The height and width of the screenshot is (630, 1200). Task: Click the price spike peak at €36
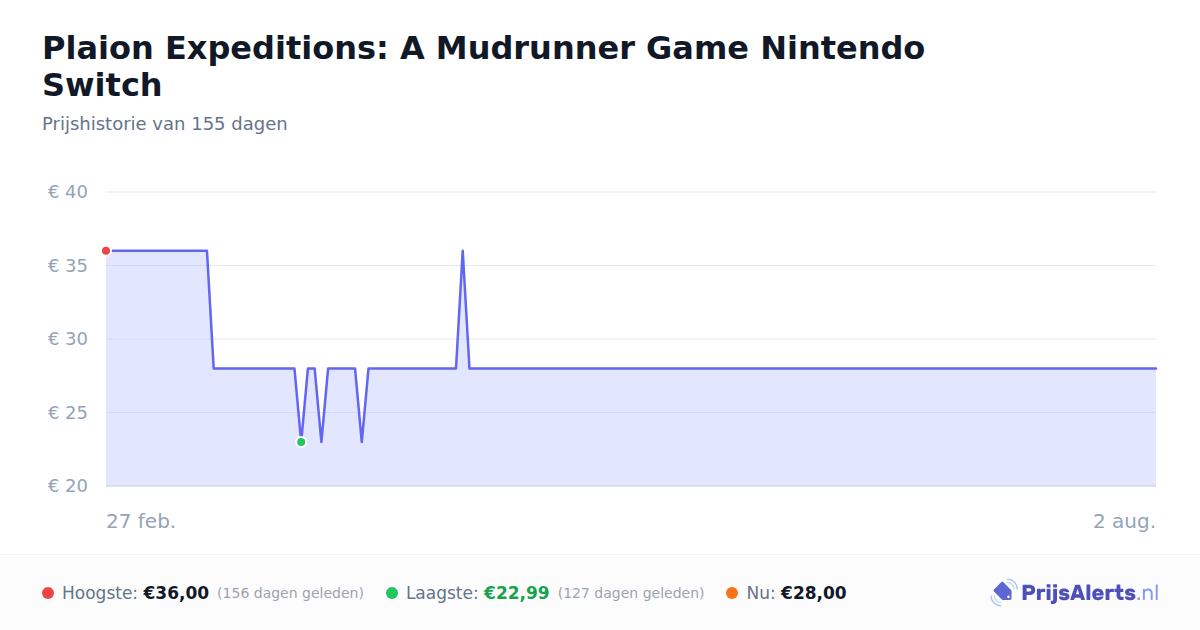[x=462, y=251]
